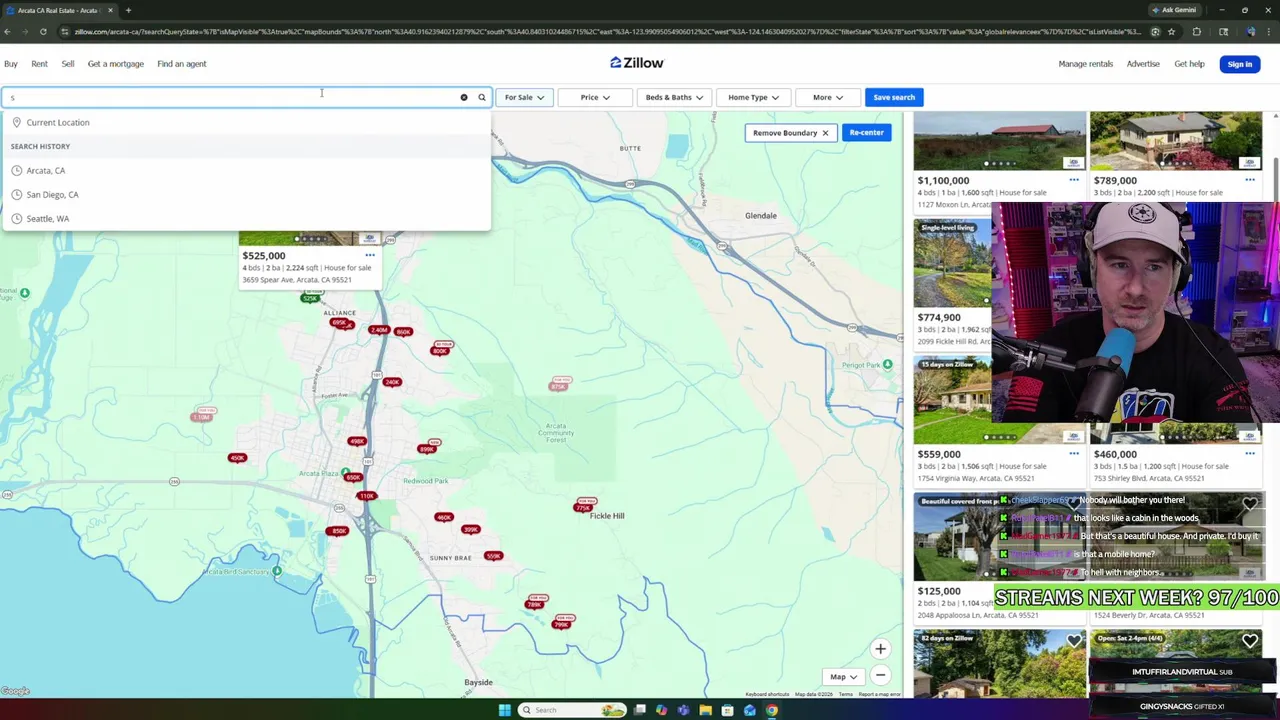Open more options for the $460,000 listing
Image resolution: width=1280 pixels, height=720 pixels.
[x=1250, y=454]
